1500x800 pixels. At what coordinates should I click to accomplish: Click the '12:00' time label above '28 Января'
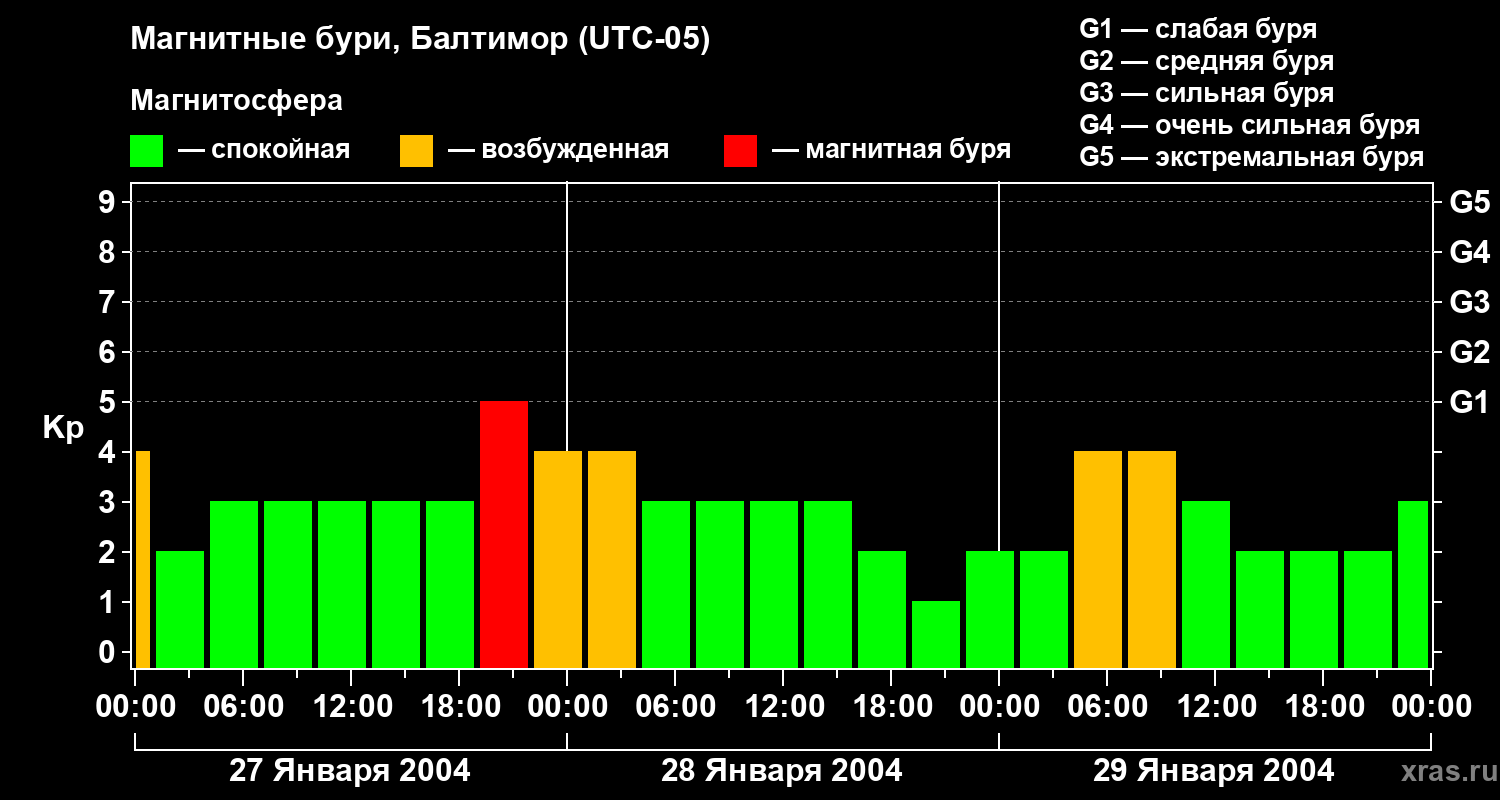781,707
